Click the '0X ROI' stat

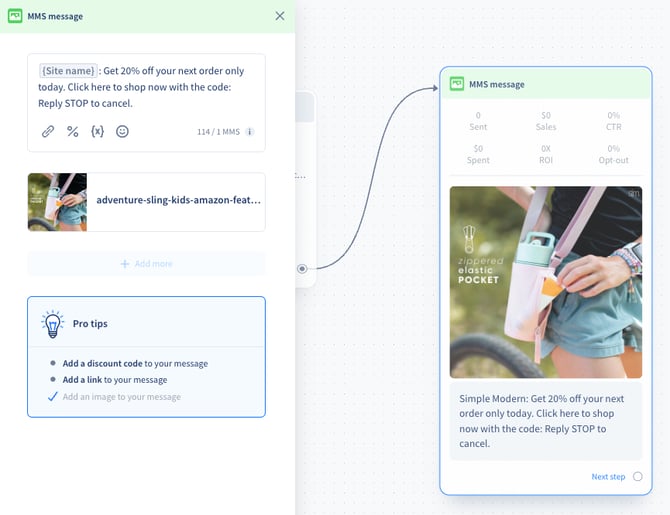pos(546,154)
